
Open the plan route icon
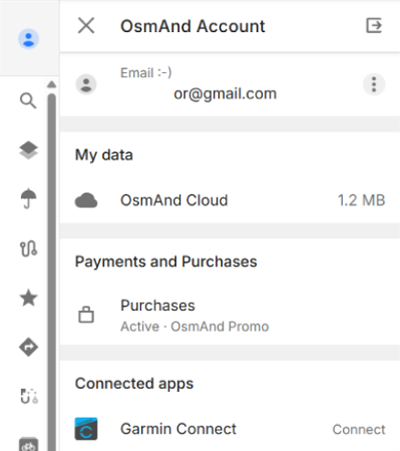pyautogui.click(x=29, y=396)
